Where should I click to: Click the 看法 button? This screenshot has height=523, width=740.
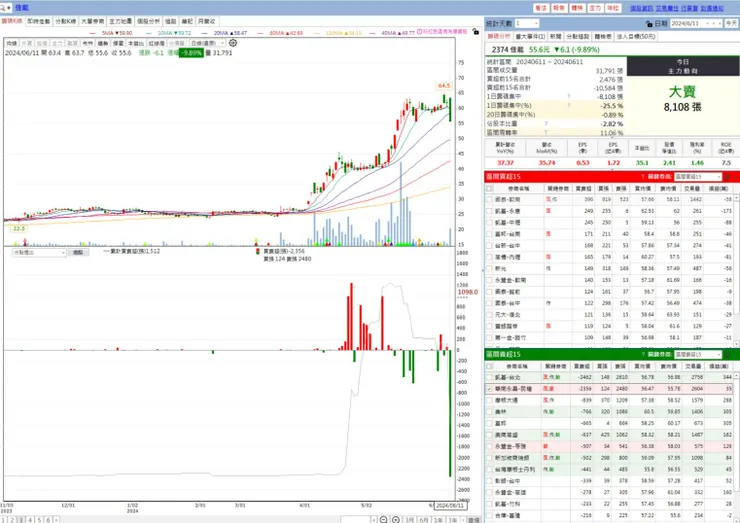[x=541, y=8]
